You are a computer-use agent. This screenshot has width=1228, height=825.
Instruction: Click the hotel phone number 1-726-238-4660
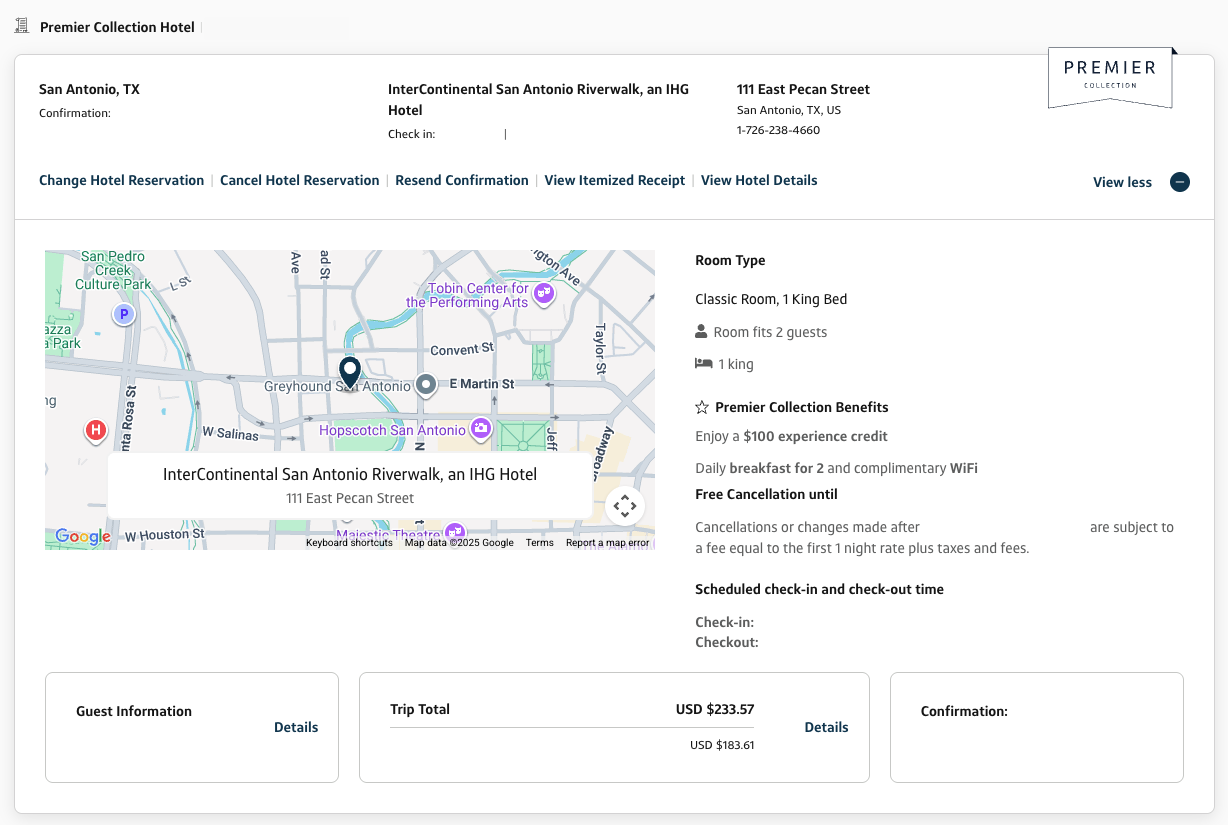778,130
